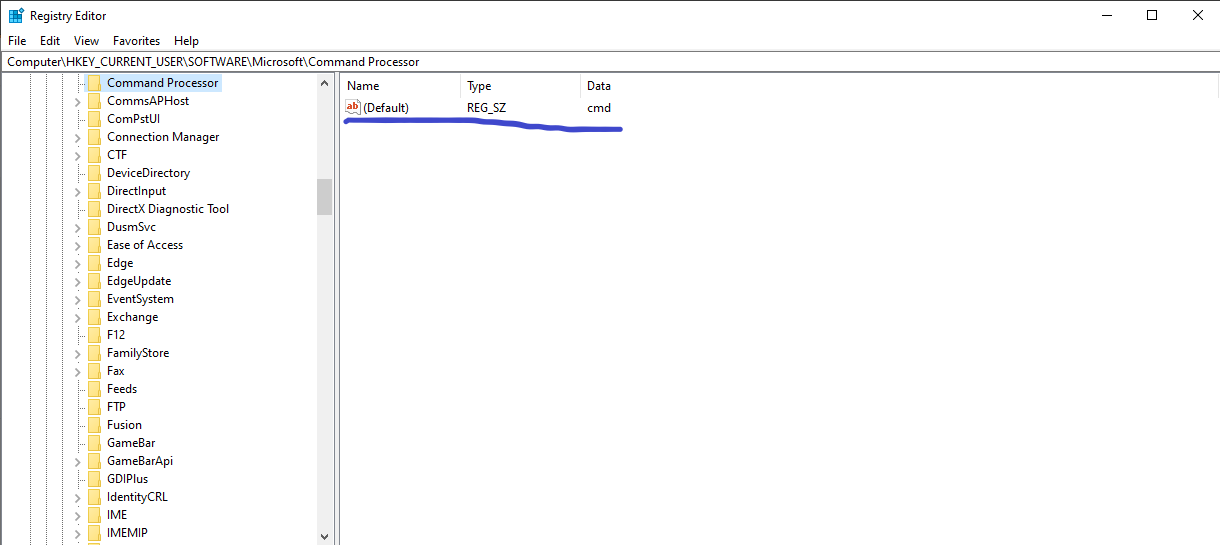Click the registry path address bar
Screen dimensions: 1220x545
[610, 62]
